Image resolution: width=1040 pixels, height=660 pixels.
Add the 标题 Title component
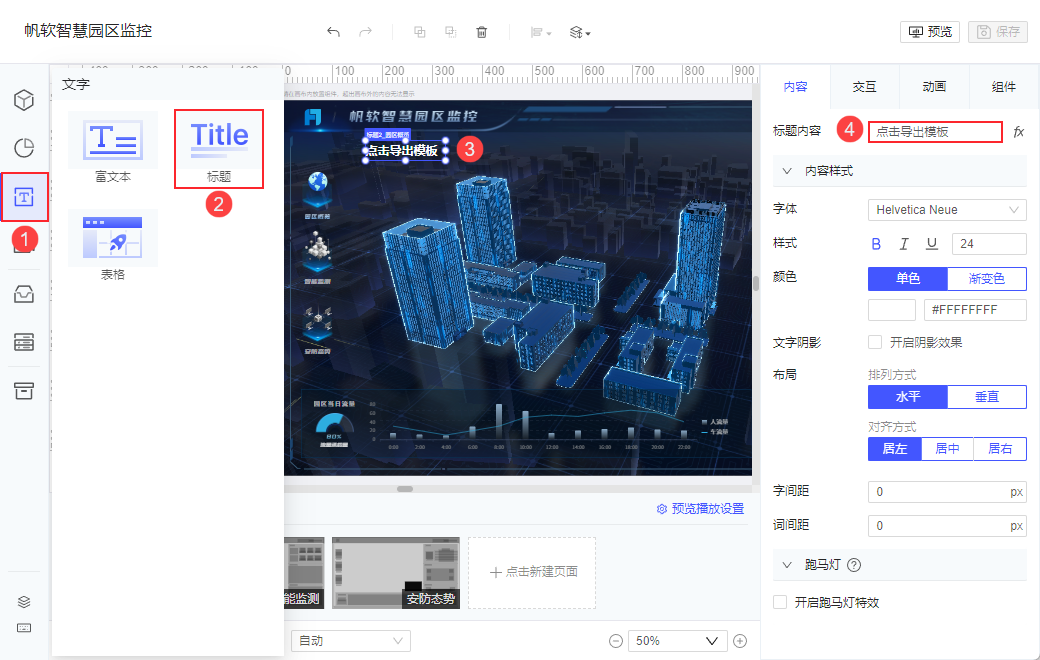click(x=219, y=149)
